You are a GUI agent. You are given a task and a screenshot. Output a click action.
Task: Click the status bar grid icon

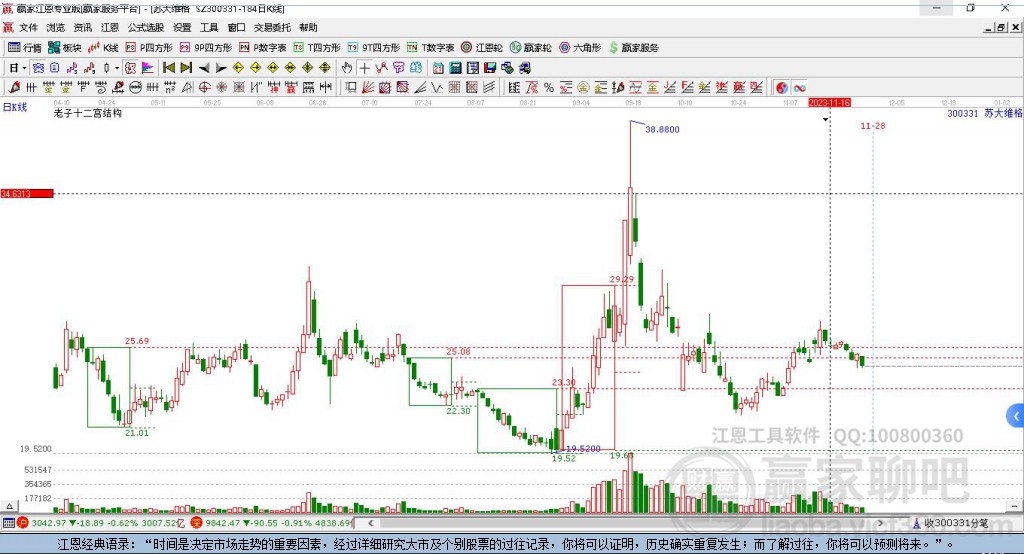click(x=8, y=523)
